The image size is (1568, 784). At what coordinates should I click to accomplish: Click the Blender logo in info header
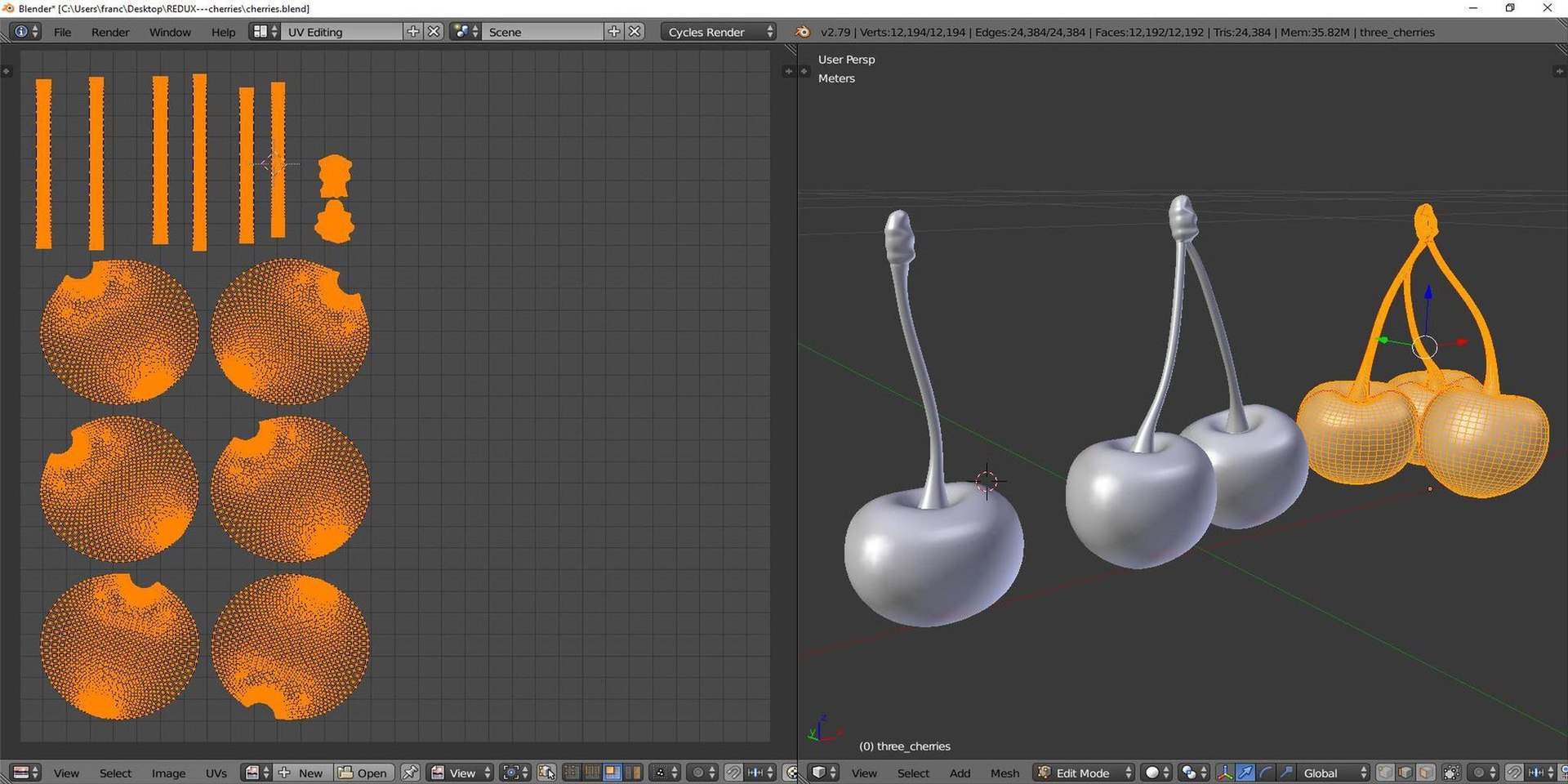point(803,32)
